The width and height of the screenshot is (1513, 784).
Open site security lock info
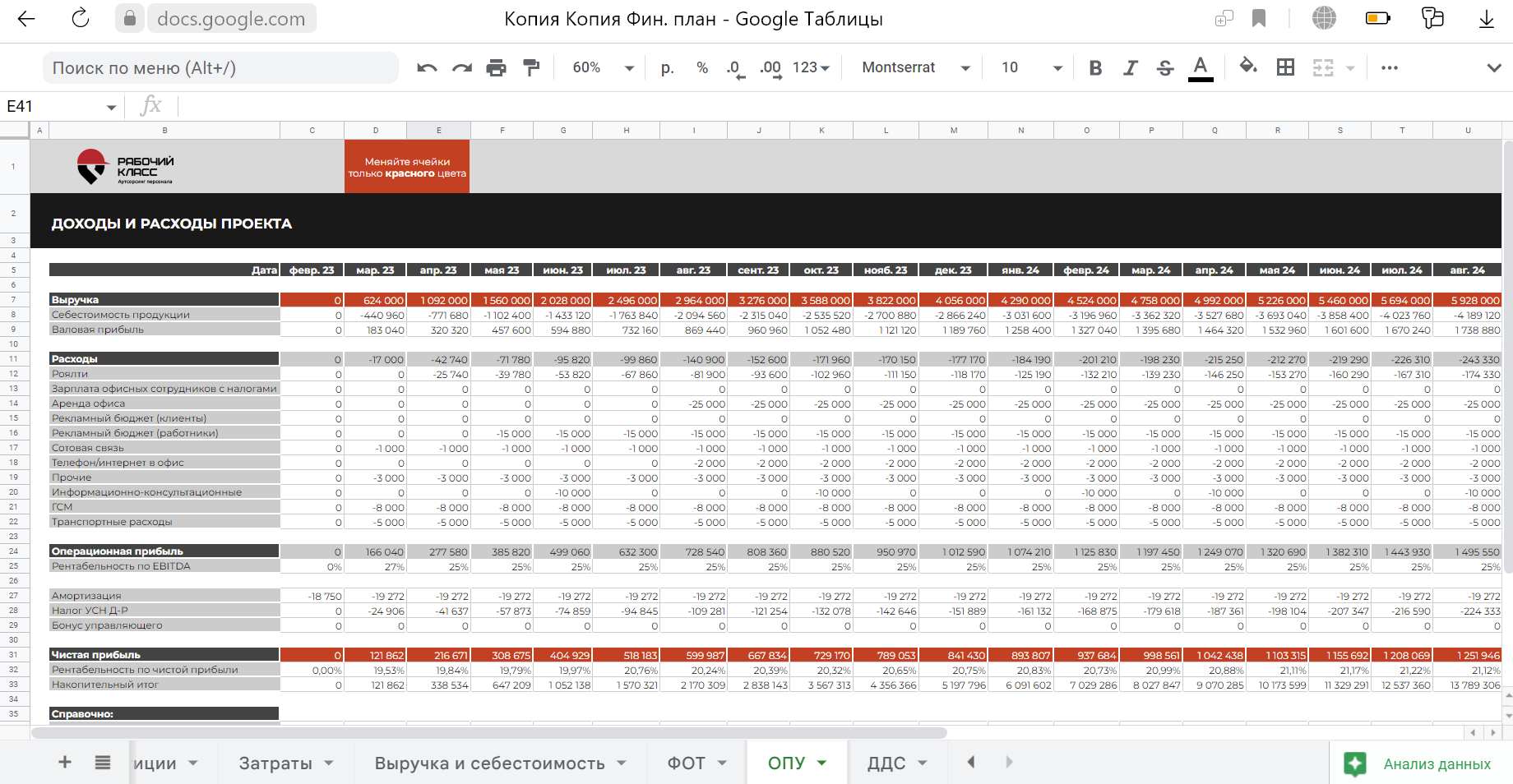pyautogui.click(x=130, y=18)
